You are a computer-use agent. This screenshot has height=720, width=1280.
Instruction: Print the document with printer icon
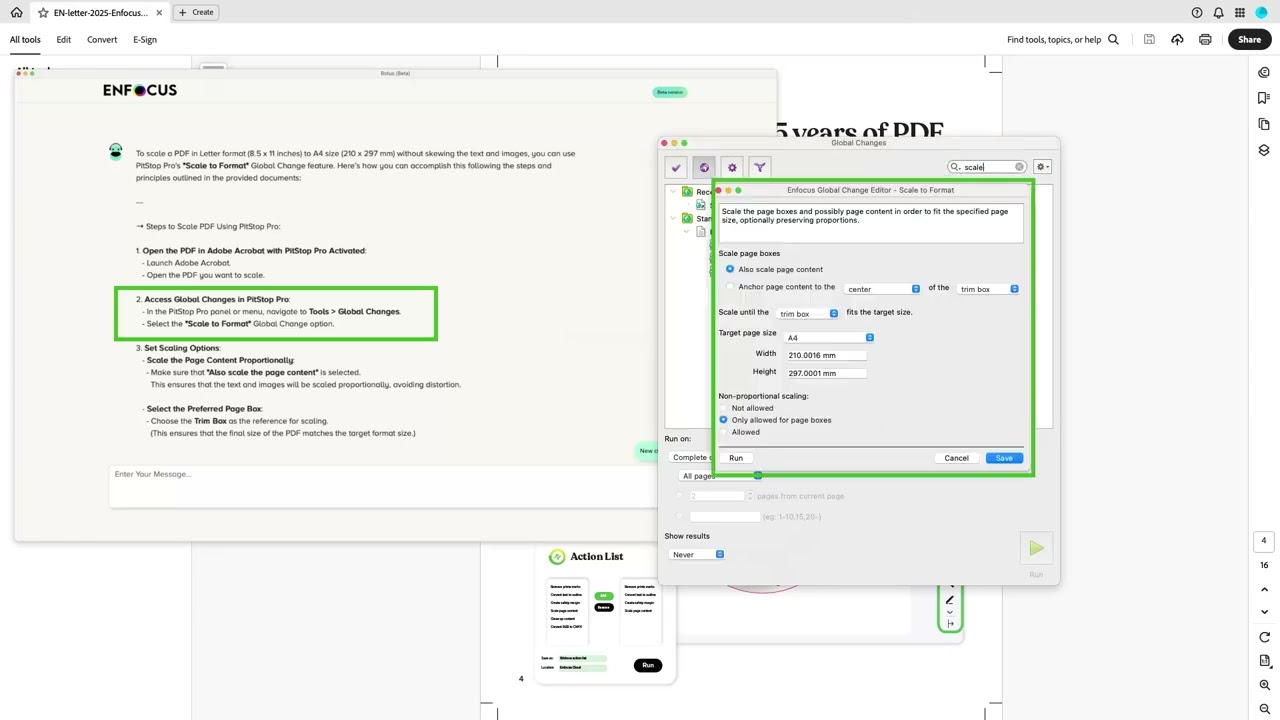tap(1205, 40)
